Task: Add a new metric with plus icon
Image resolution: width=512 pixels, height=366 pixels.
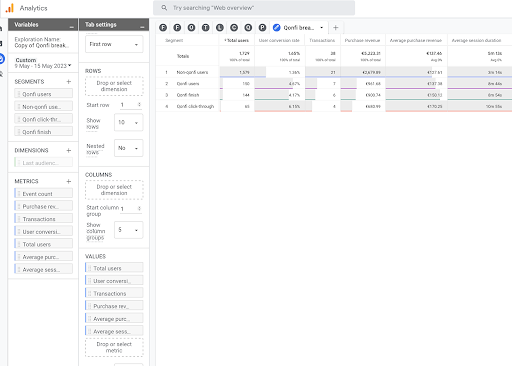Action: (68, 181)
